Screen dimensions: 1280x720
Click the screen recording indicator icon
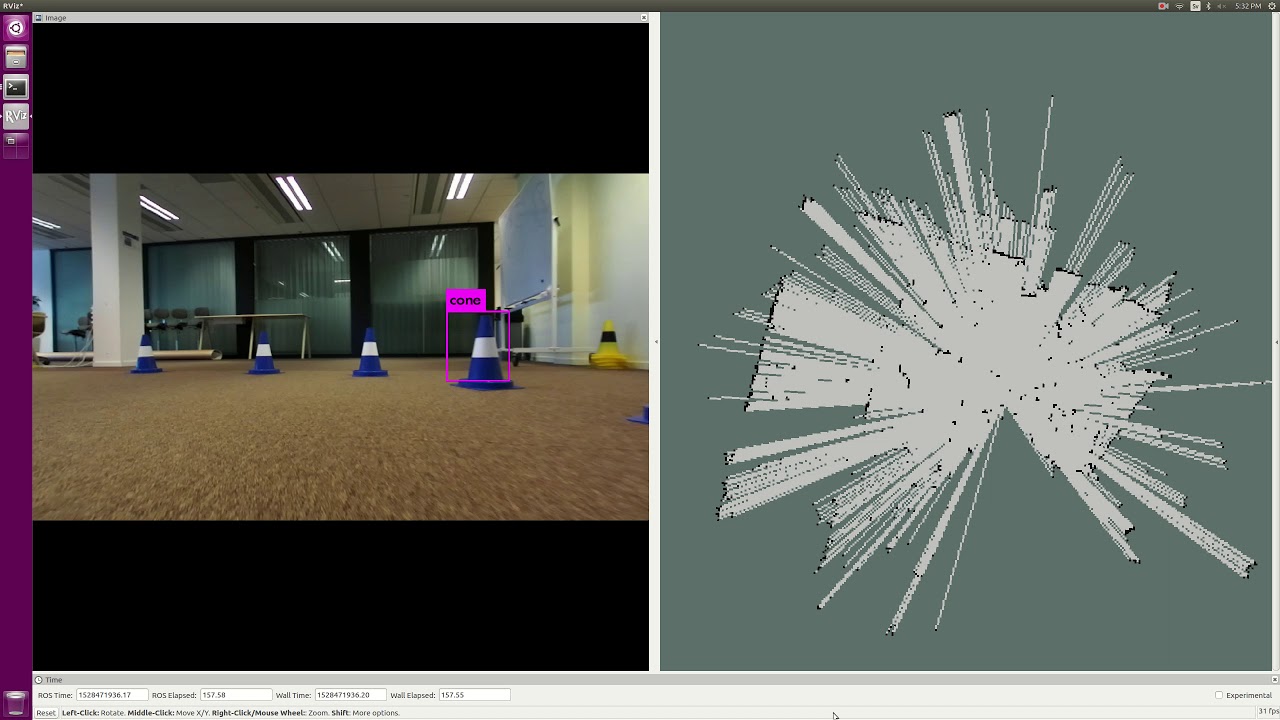1163,6
